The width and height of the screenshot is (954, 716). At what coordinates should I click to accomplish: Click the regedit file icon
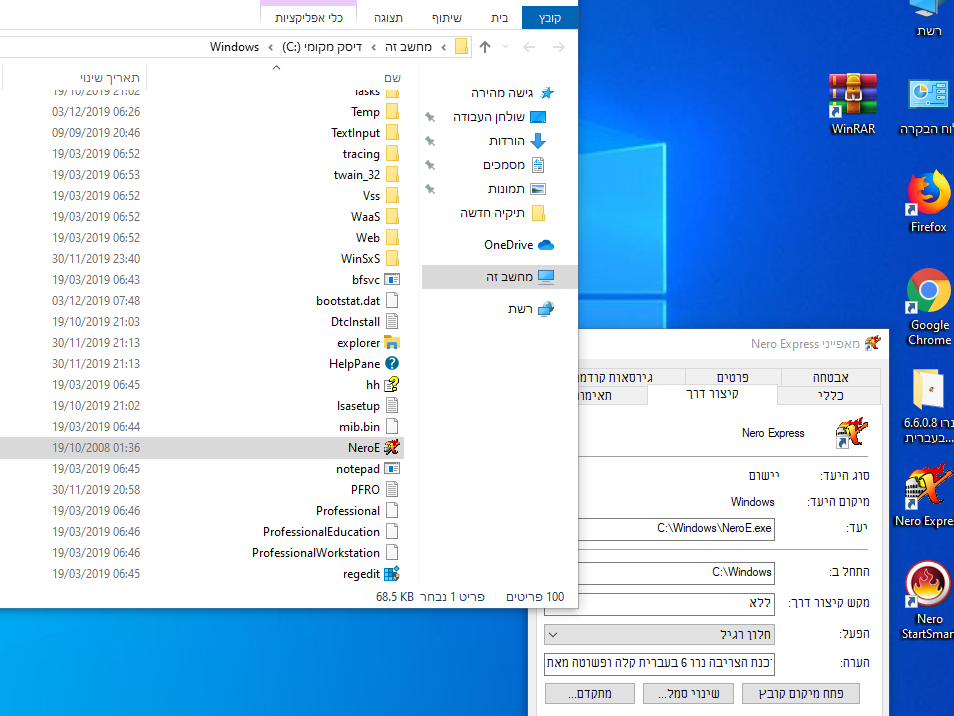(x=392, y=573)
